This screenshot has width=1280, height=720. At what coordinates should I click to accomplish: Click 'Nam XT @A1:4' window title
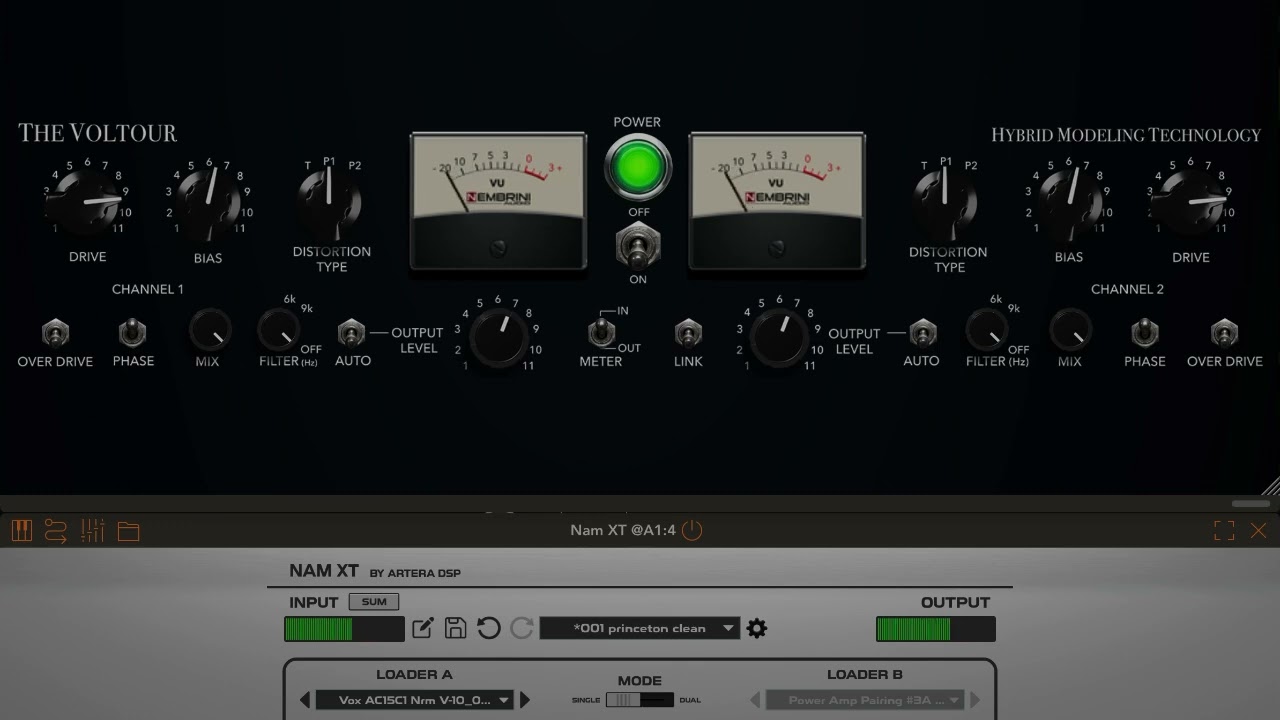tap(623, 530)
